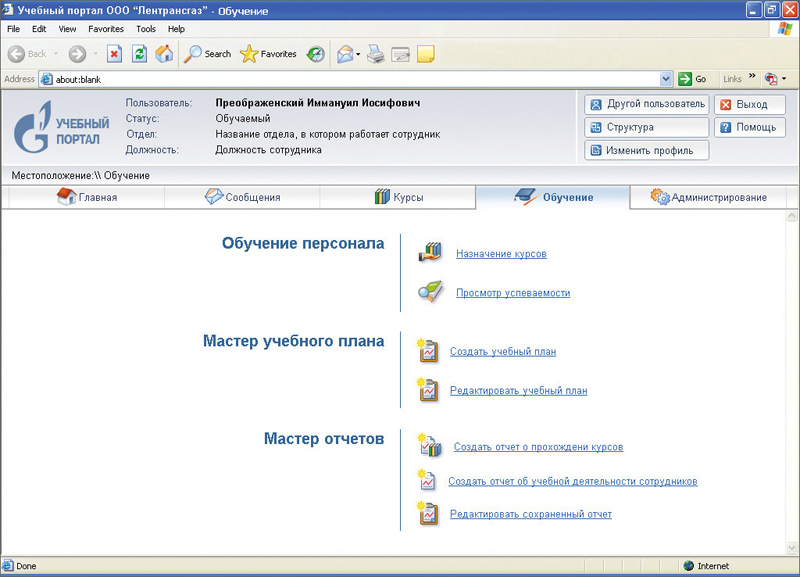Open the address bar dropdown arrow
The width and height of the screenshot is (800, 577).
click(666, 79)
